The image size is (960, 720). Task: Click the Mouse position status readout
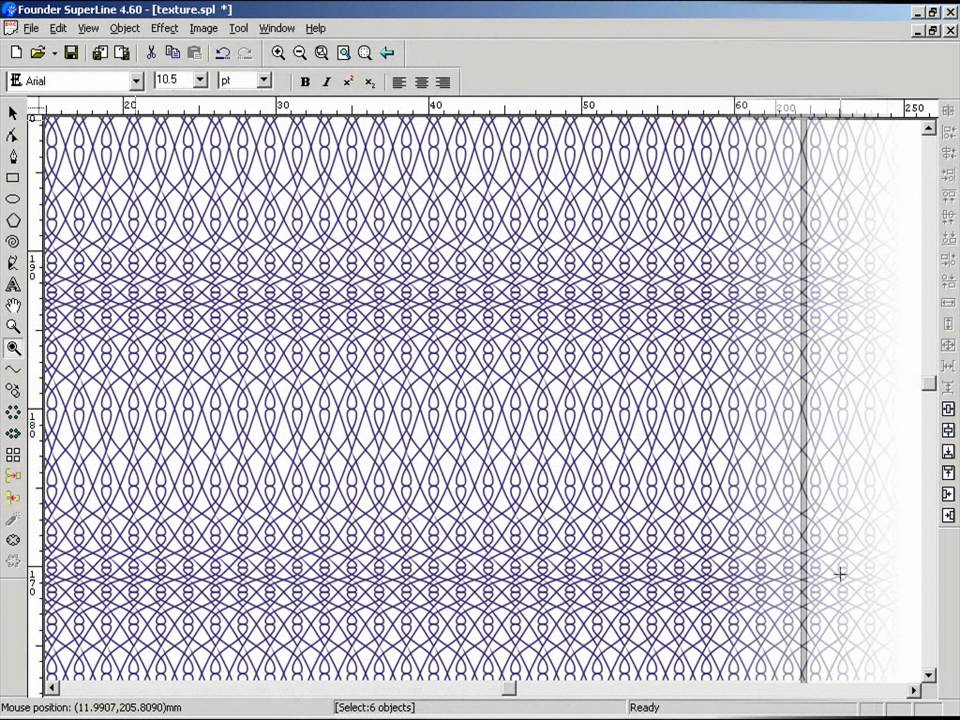click(92, 708)
